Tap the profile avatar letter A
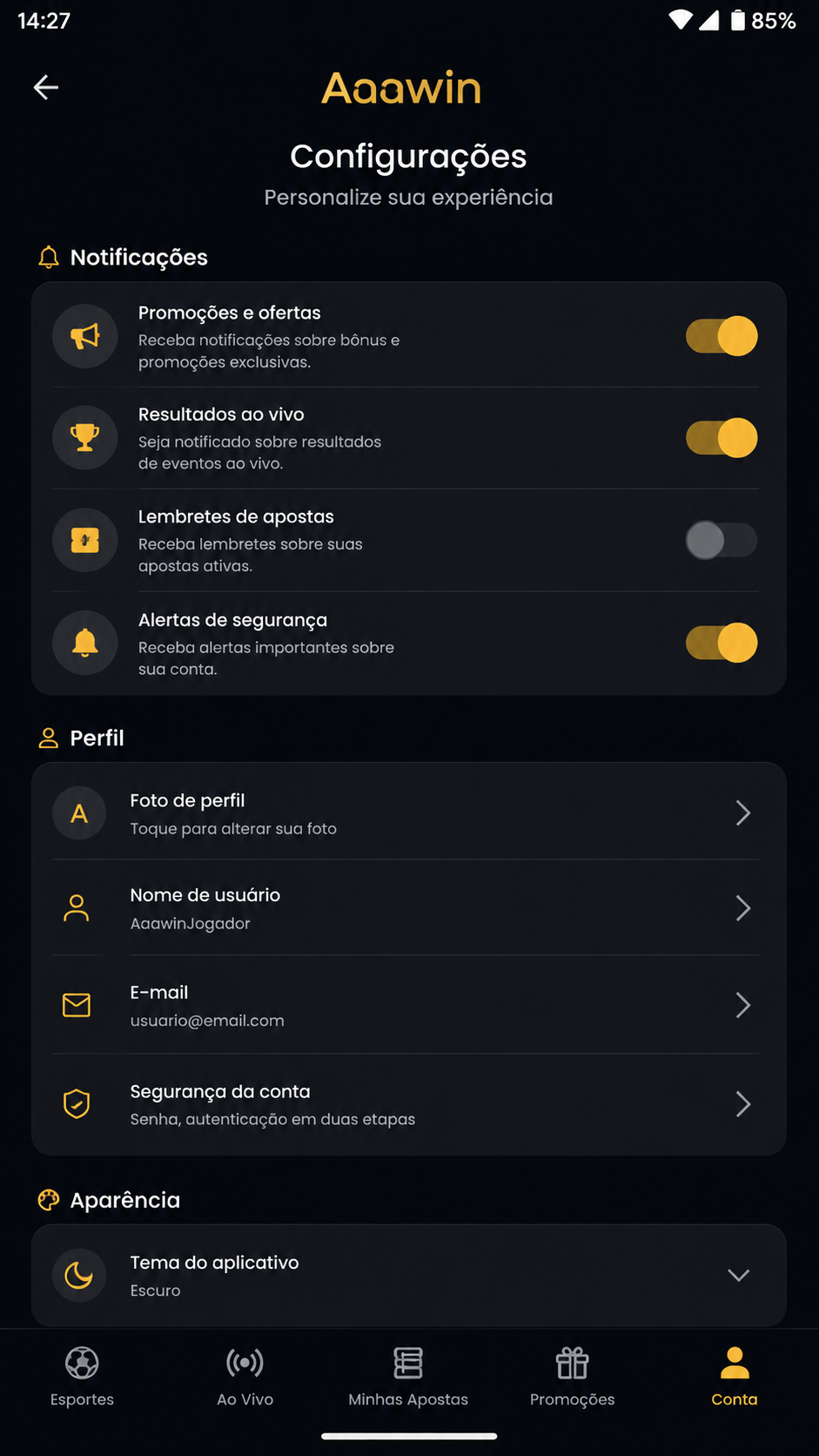Screen dimensions: 819x1456 [79, 813]
